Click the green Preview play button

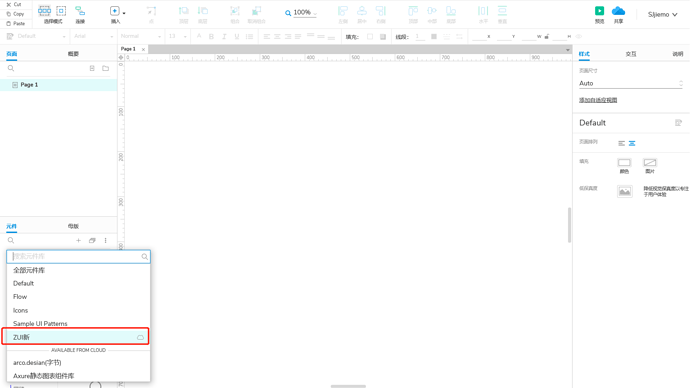(599, 11)
